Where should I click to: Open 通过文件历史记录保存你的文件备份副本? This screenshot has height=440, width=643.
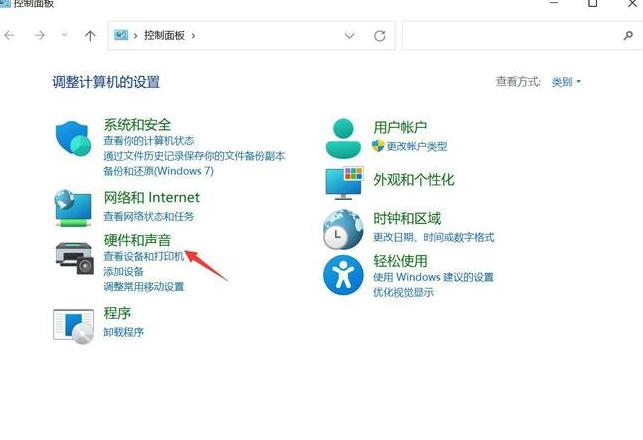[x=194, y=156]
